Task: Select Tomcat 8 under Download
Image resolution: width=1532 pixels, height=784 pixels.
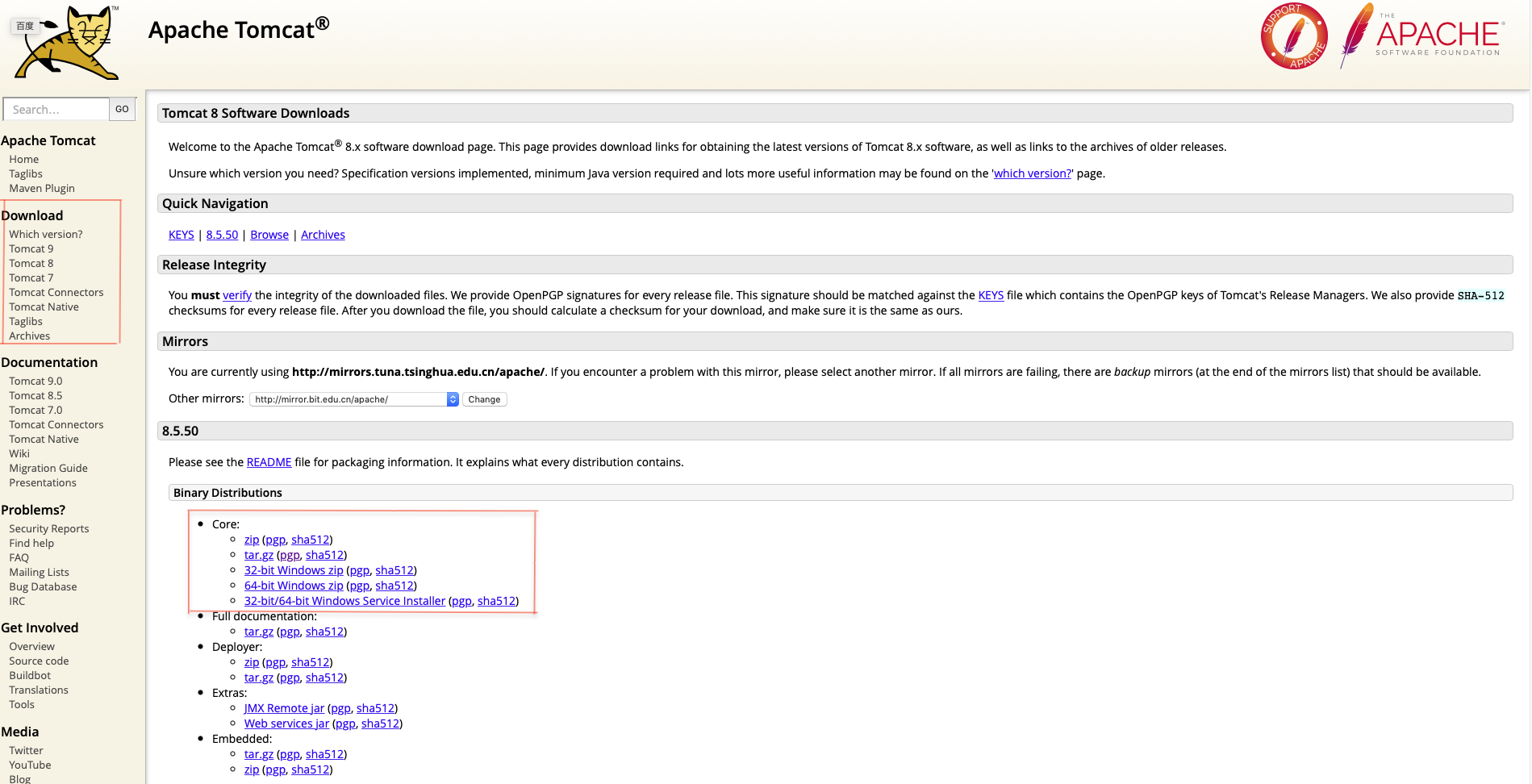Action: point(31,263)
